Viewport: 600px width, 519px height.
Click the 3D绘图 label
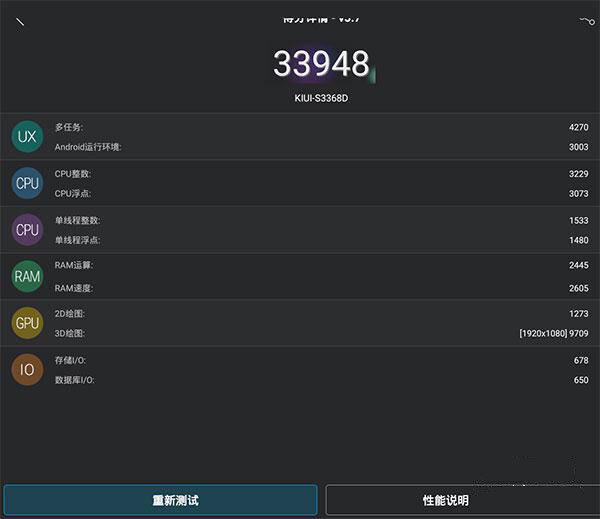(x=70, y=333)
